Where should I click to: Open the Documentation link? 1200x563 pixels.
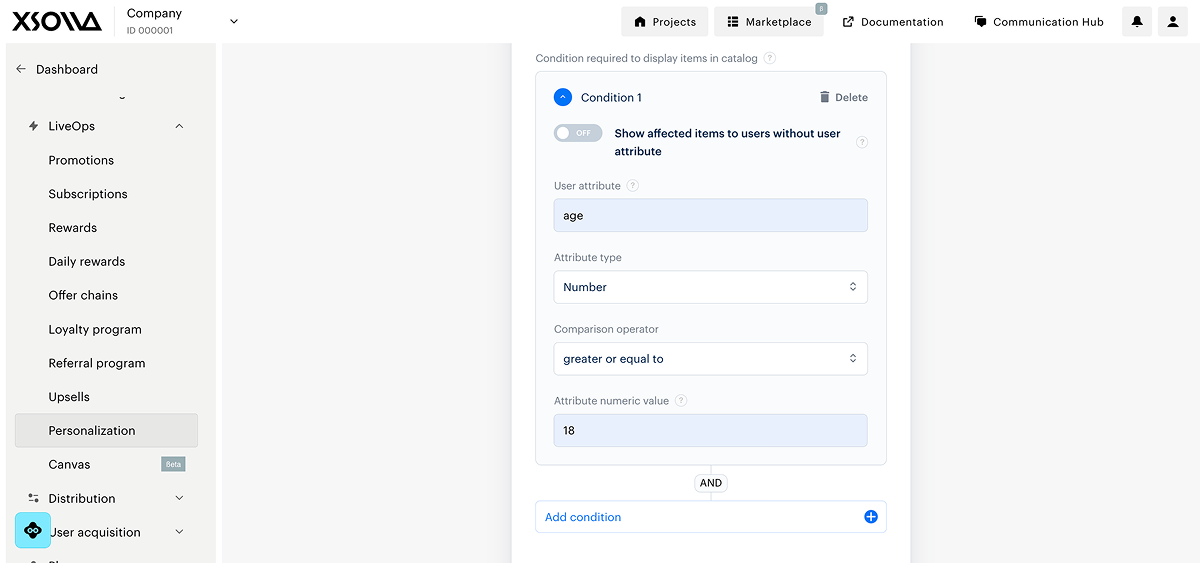pos(892,22)
